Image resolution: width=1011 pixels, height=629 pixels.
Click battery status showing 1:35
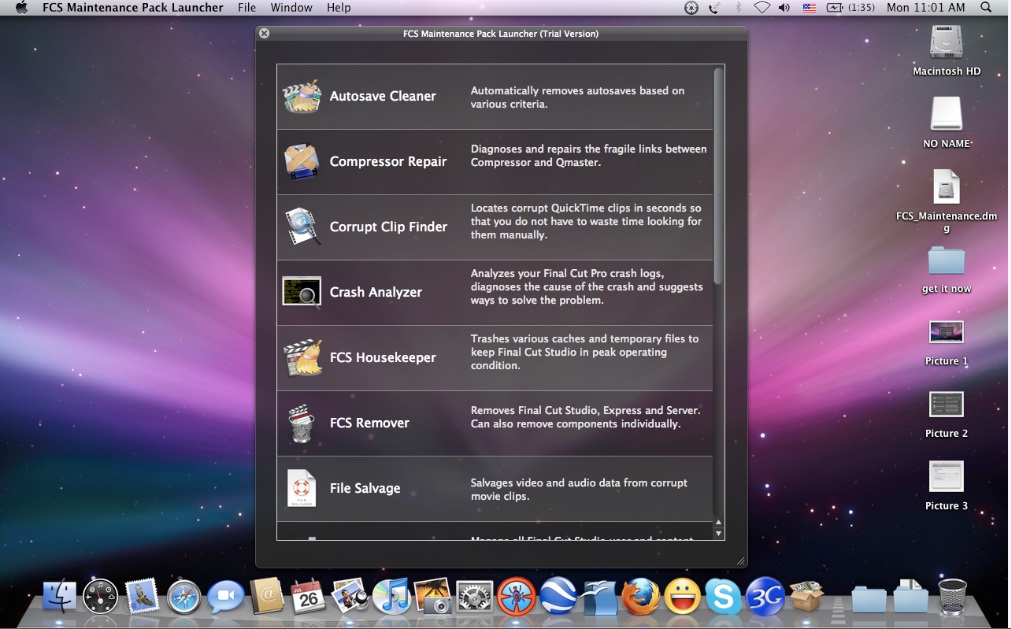pos(851,8)
